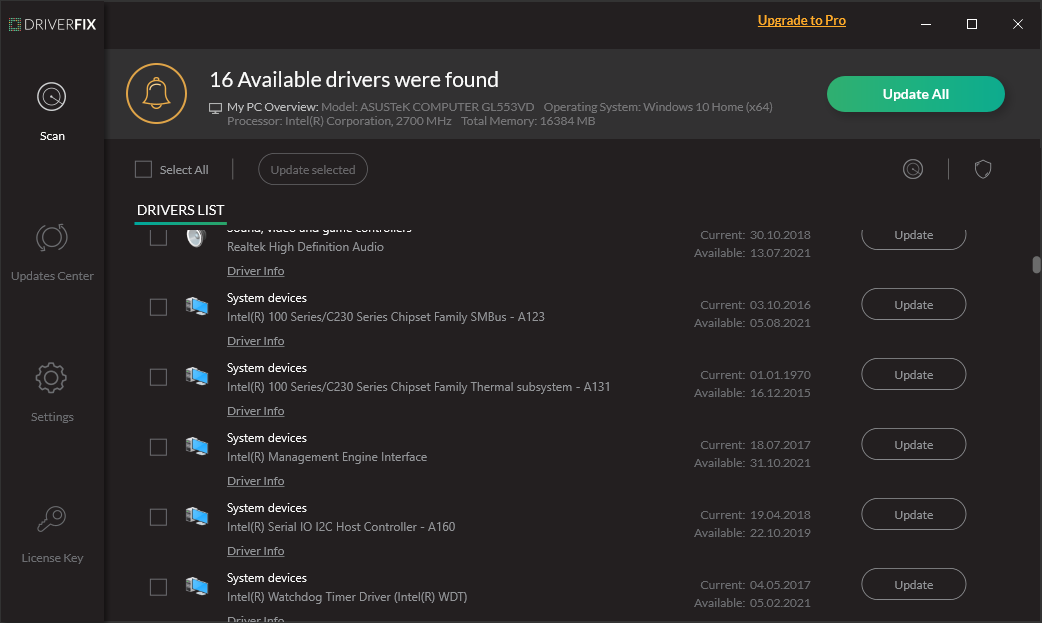Check the Serial IO I2C Host Controller box
1042x623 pixels.
(158, 517)
